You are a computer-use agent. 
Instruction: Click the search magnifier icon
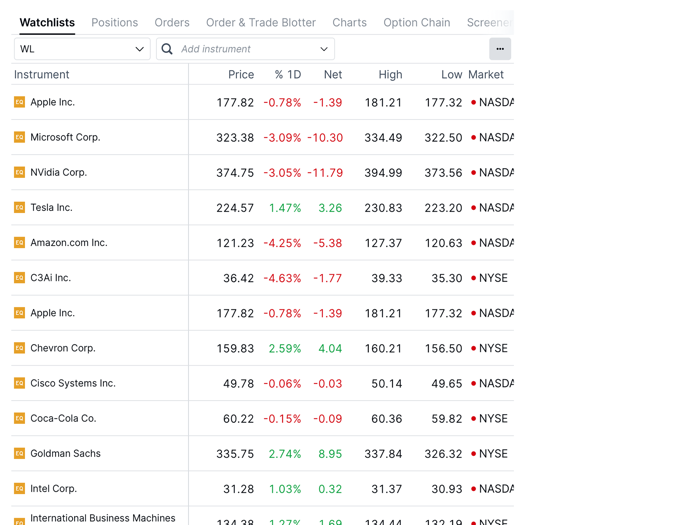[167, 49]
